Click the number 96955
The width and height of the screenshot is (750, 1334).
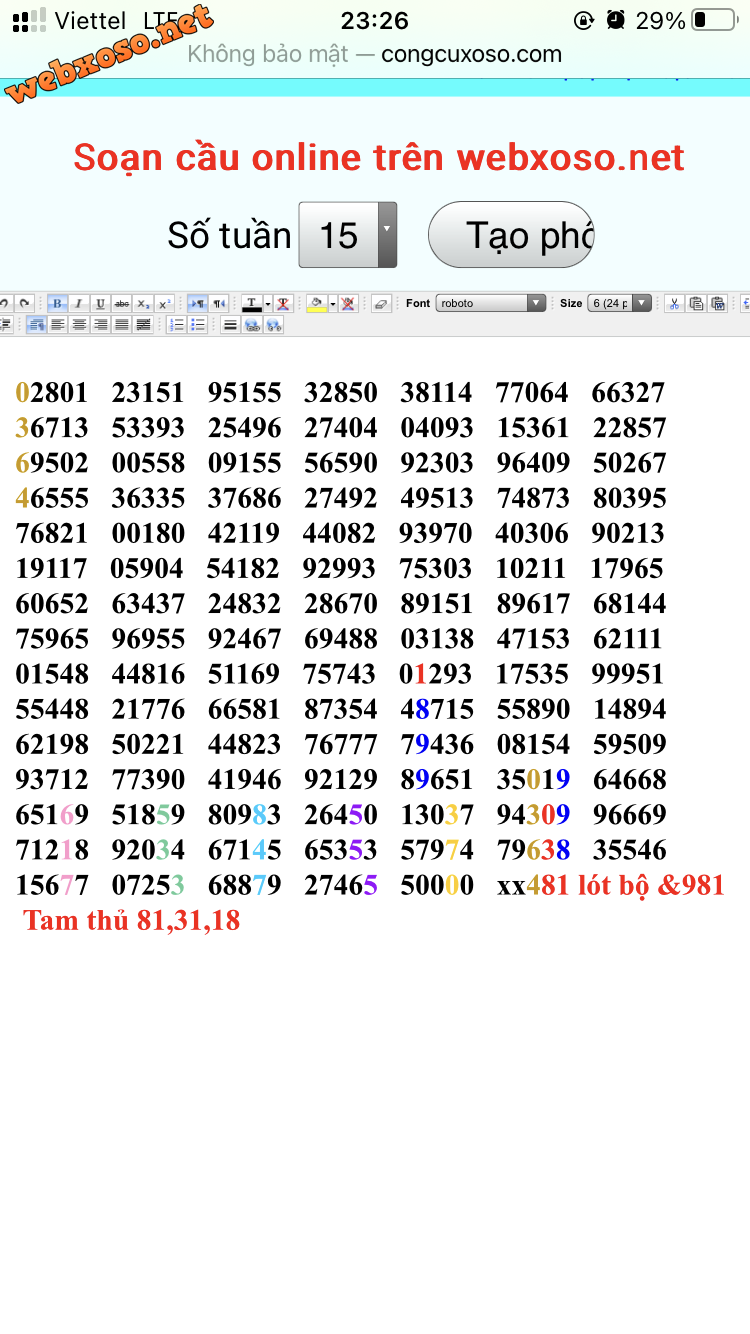point(148,638)
